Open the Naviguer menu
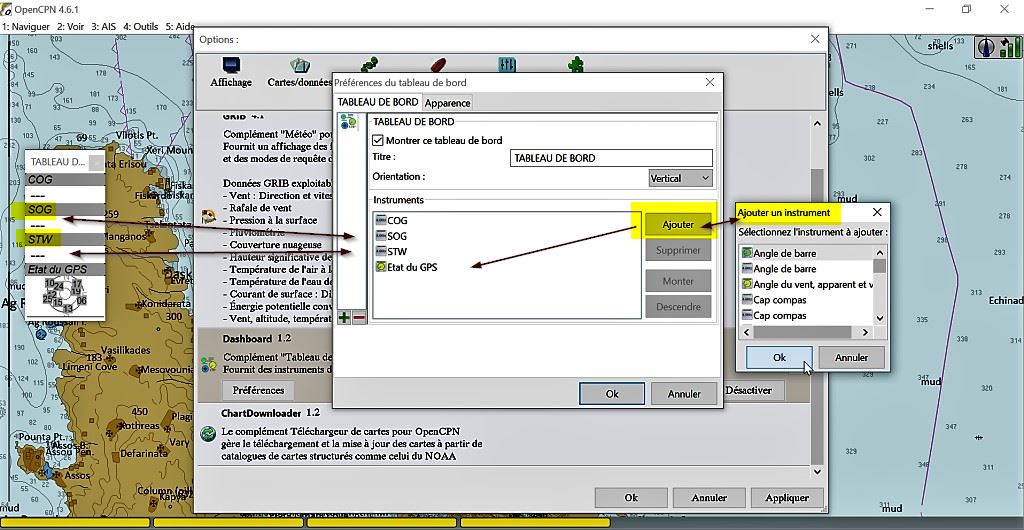Screen dimensions: 1024x530 (x=26, y=27)
